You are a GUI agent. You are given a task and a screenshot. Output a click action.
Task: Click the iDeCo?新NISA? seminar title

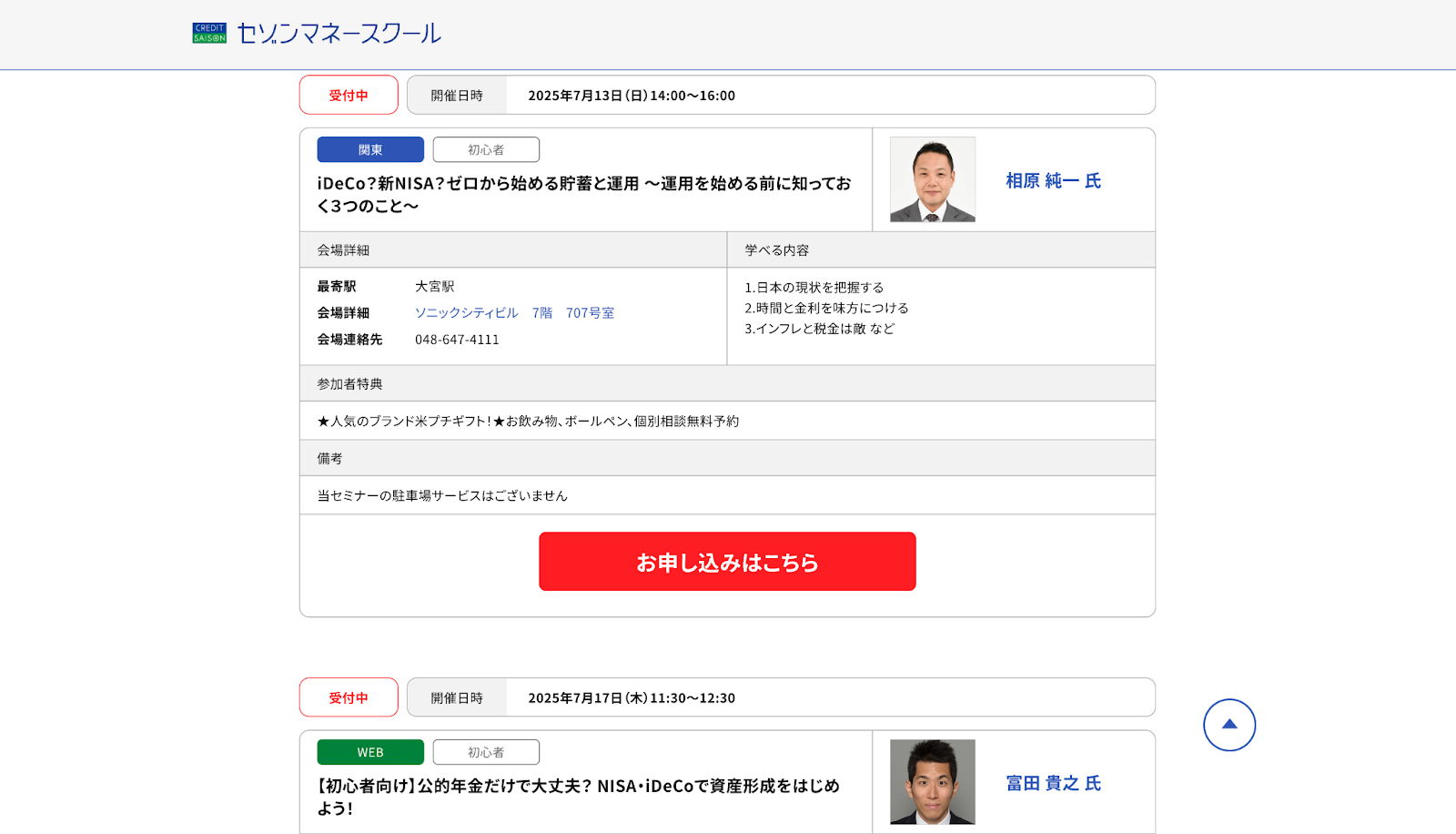click(584, 195)
